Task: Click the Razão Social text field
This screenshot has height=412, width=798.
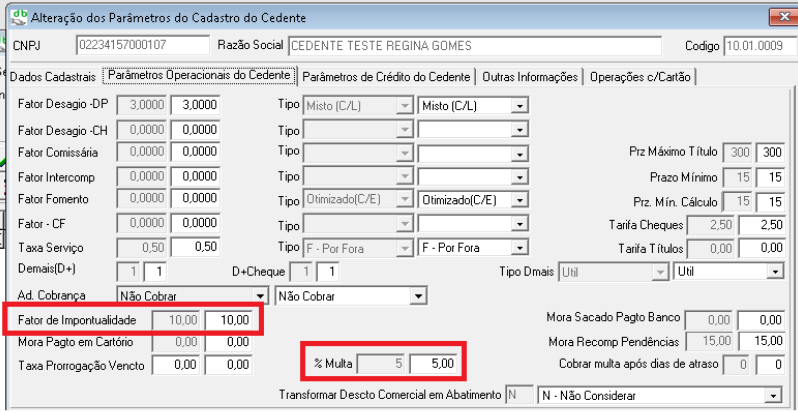Action: (474, 46)
